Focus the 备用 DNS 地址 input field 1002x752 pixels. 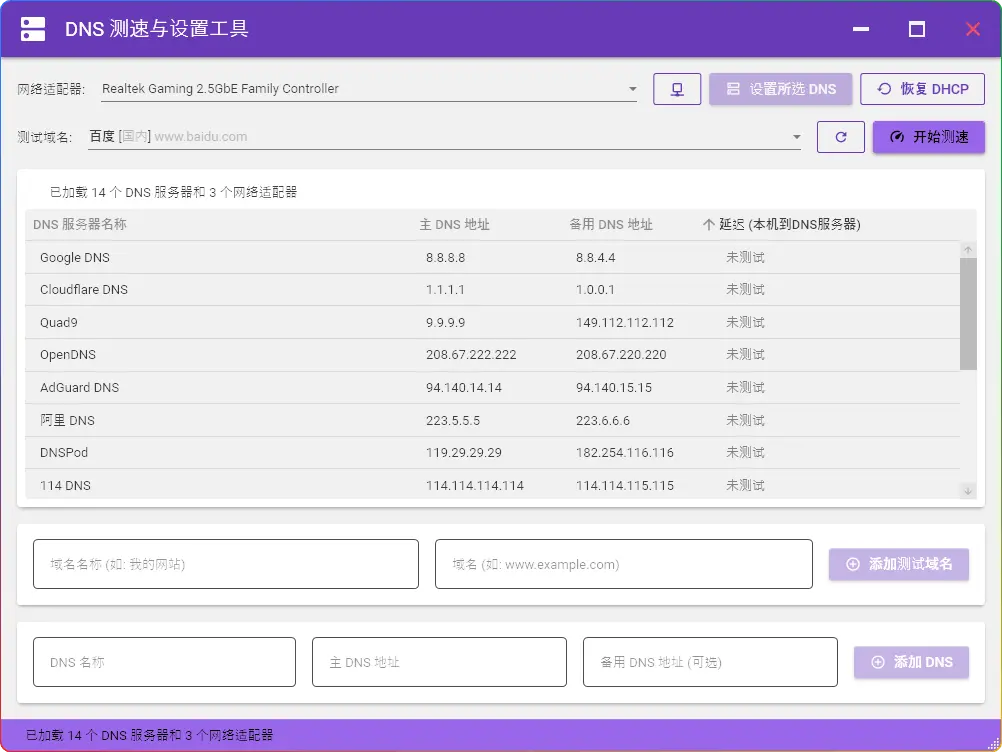709,662
